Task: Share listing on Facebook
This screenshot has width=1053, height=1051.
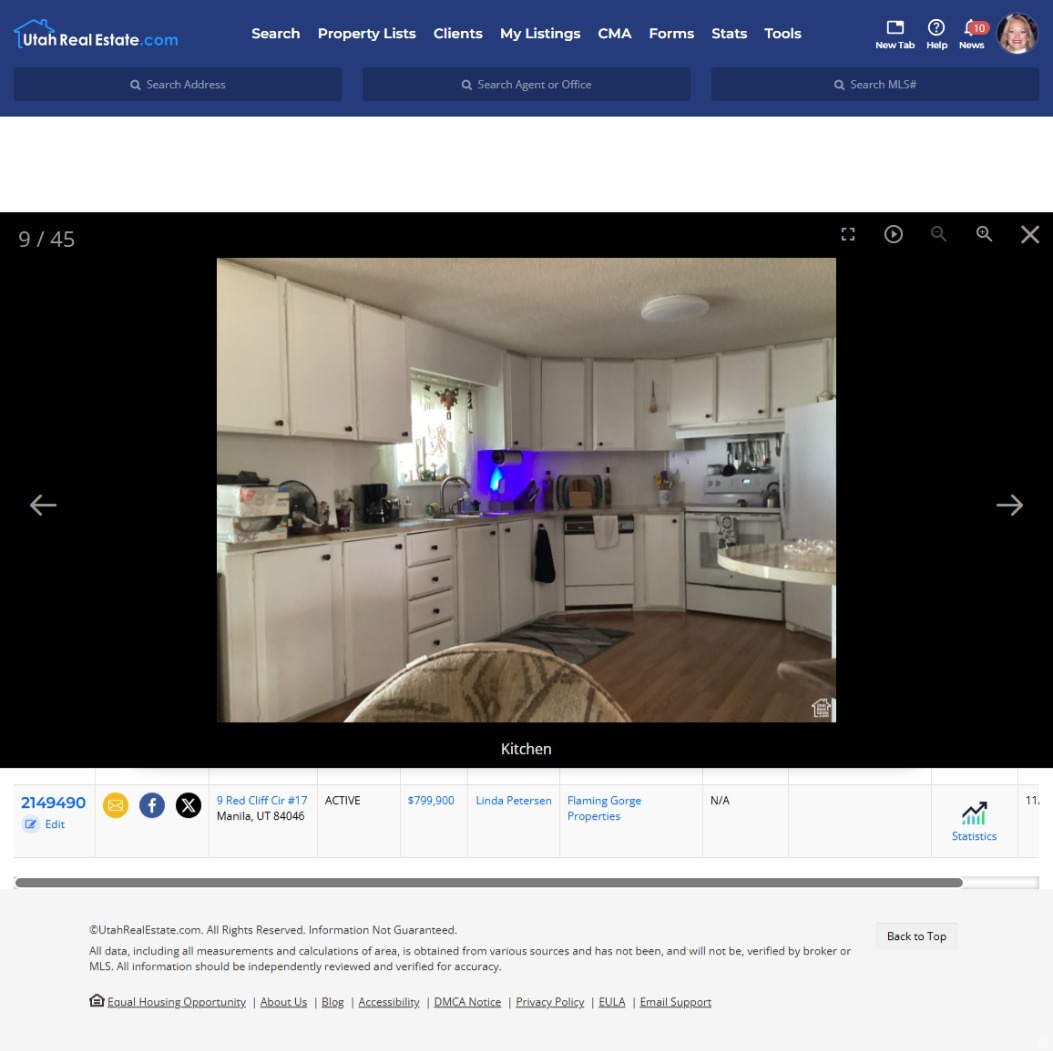Action: pos(152,805)
